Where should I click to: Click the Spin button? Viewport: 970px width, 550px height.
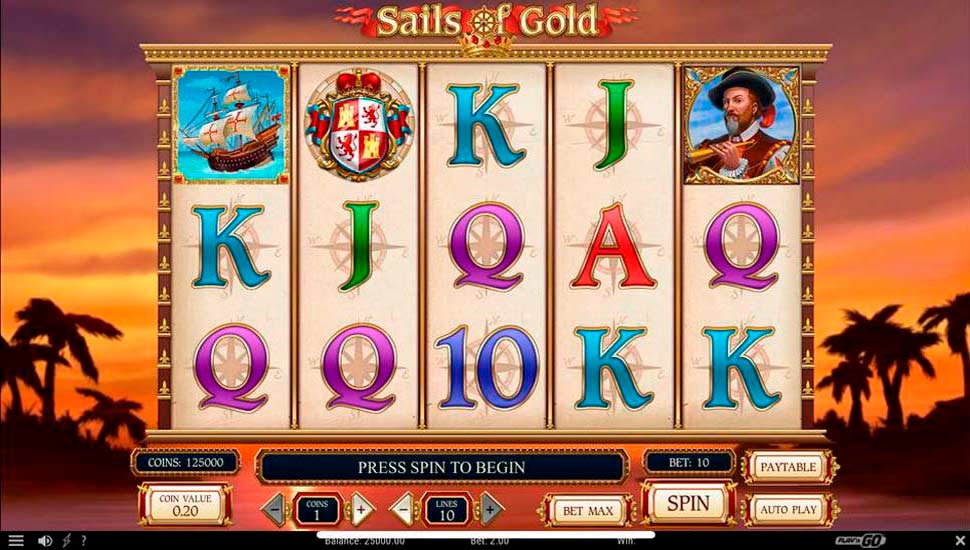[x=689, y=503]
